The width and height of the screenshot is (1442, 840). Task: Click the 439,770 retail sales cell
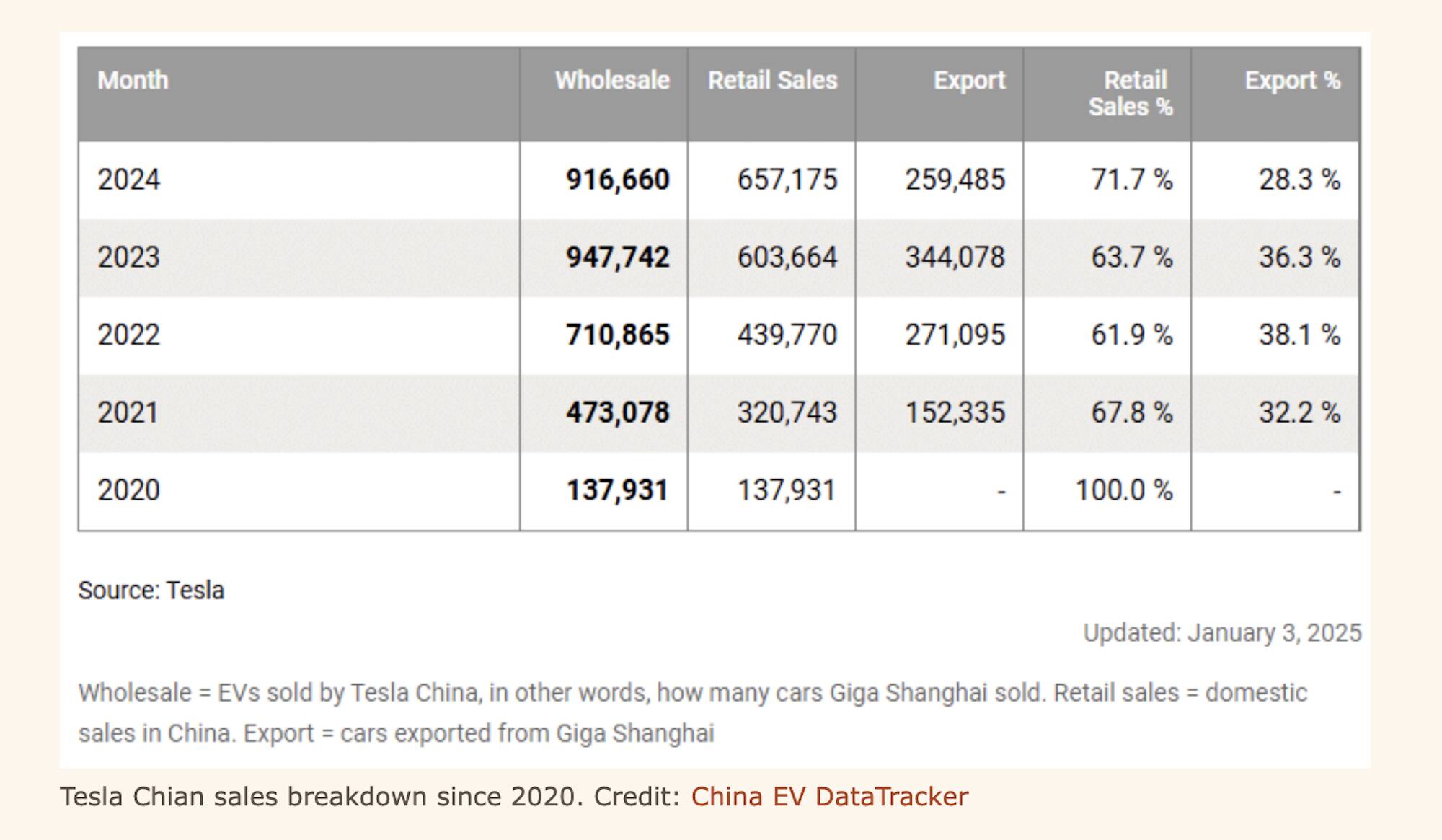click(787, 335)
